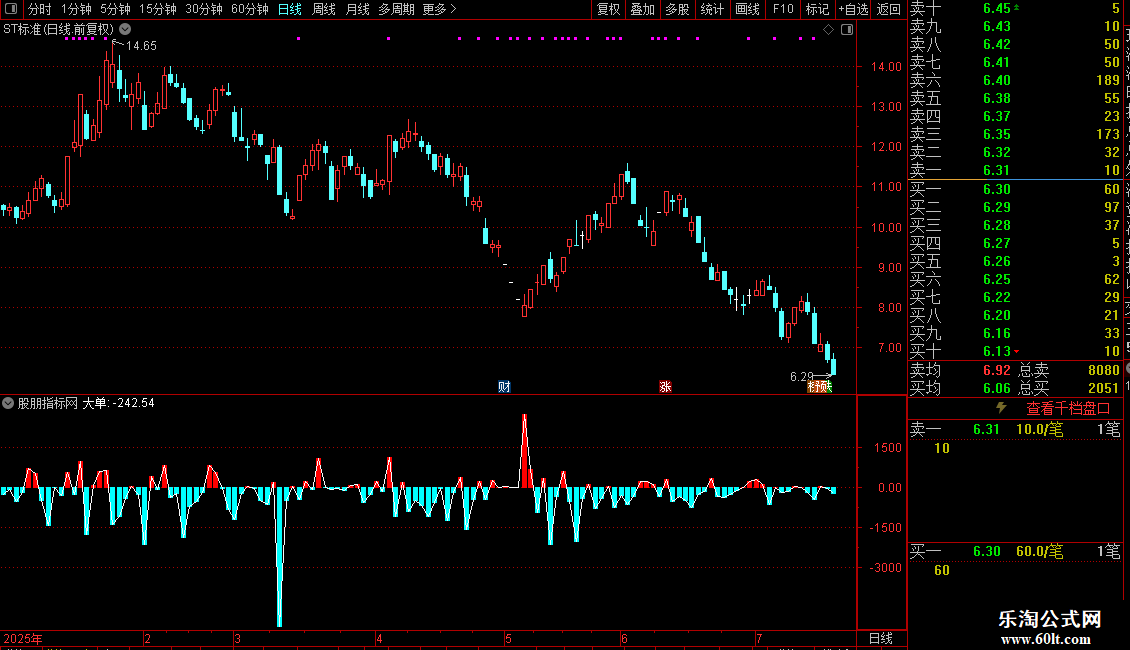Screen dimensions: 1130x650
Task: Click the diamond marker icon above the chart
Action: tap(829, 30)
